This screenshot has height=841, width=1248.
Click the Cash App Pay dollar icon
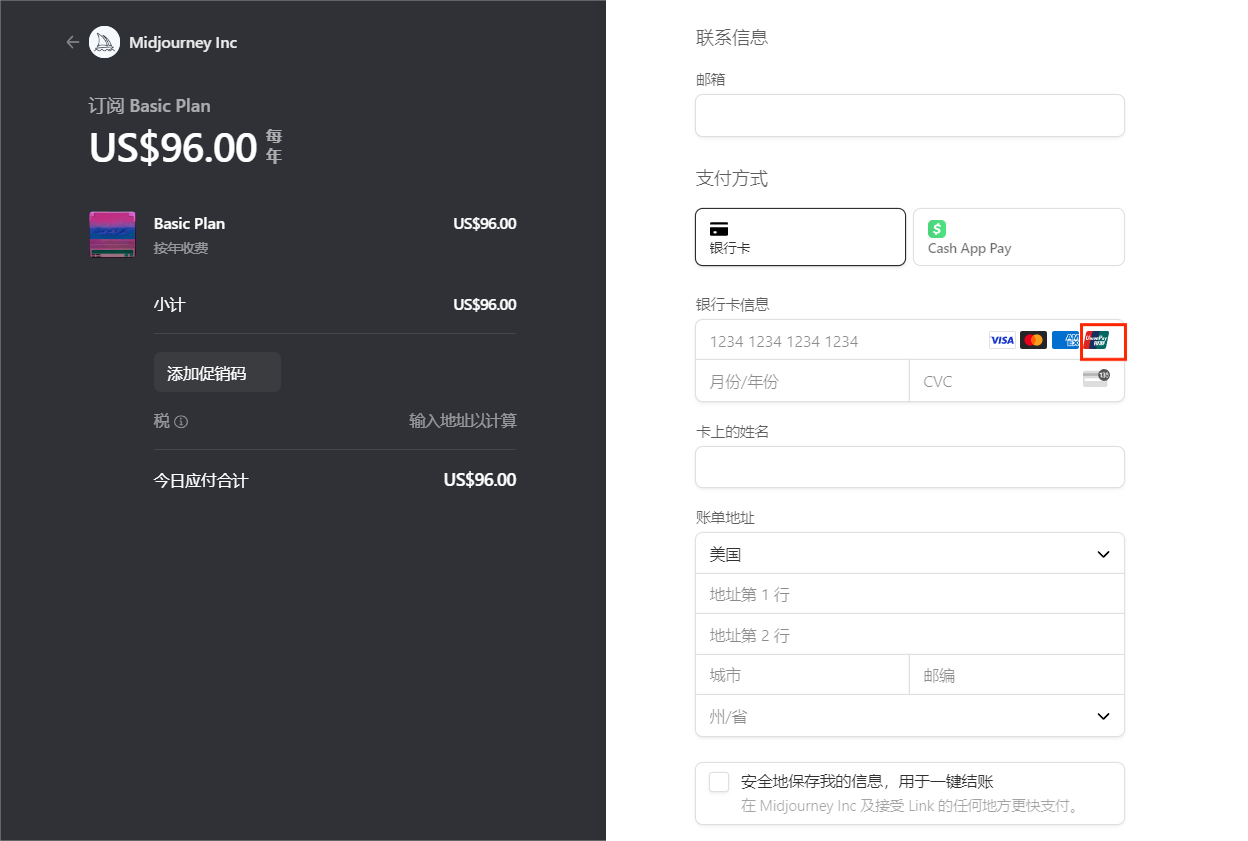[937, 229]
